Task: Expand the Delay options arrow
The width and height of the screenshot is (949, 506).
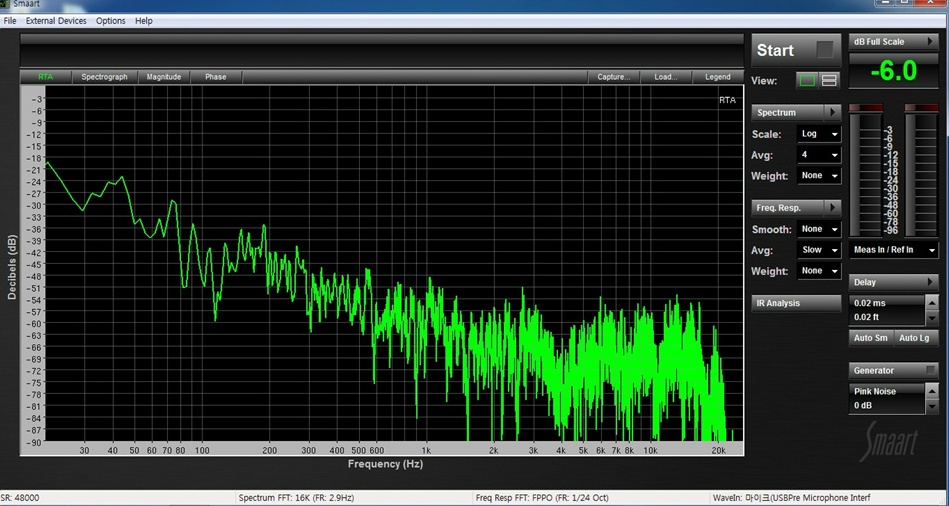Action: (x=930, y=282)
